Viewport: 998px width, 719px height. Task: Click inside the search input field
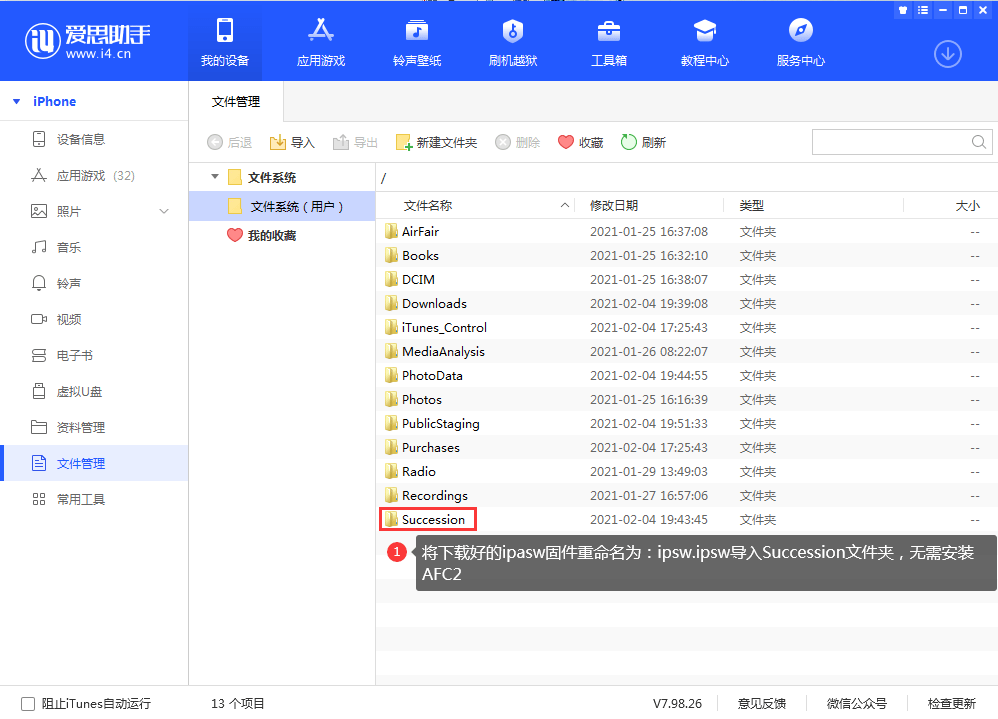coord(890,142)
